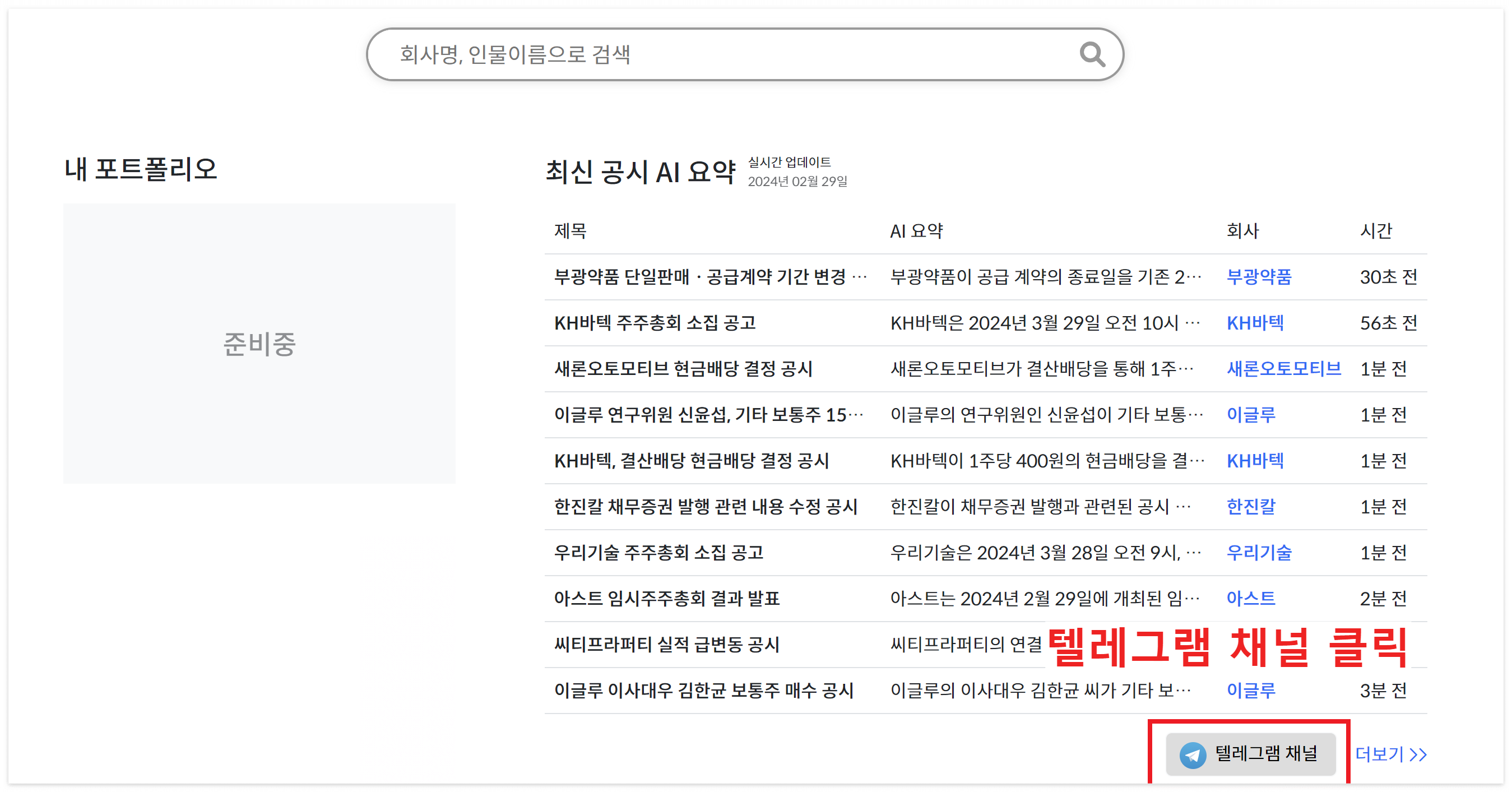Click the AI summary starting KH바텍은 2024년 3월 29일
This screenshot has width=1512, height=792.
click(x=1045, y=322)
